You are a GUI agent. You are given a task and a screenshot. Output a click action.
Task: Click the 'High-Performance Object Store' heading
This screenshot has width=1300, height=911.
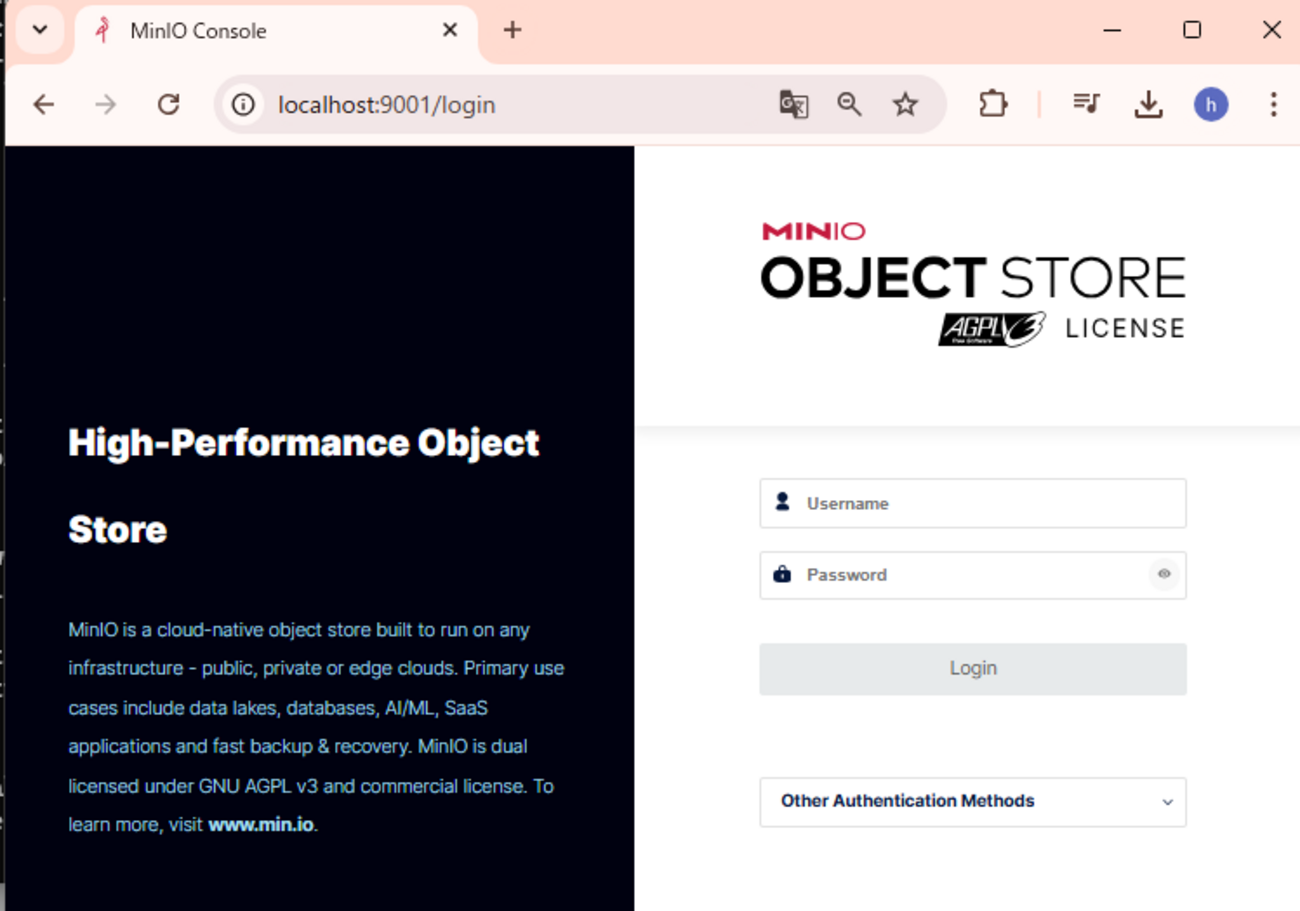click(x=304, y=486)
